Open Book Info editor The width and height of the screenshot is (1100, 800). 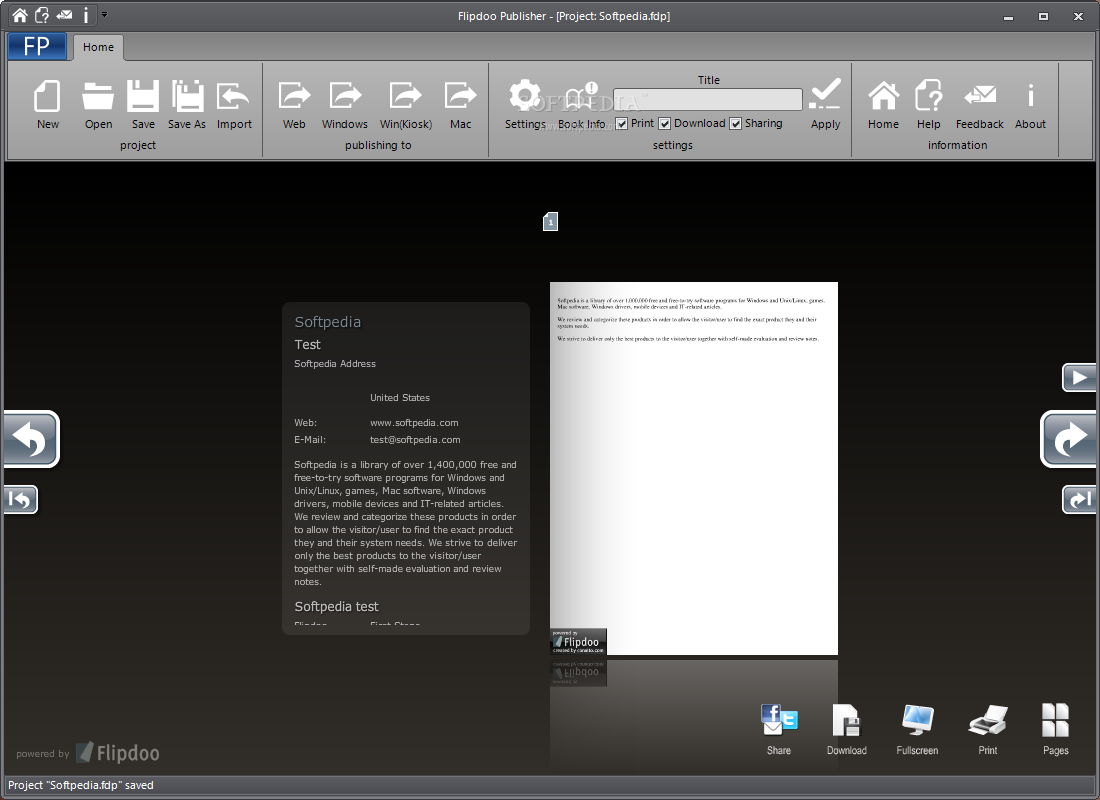point(582,104)
